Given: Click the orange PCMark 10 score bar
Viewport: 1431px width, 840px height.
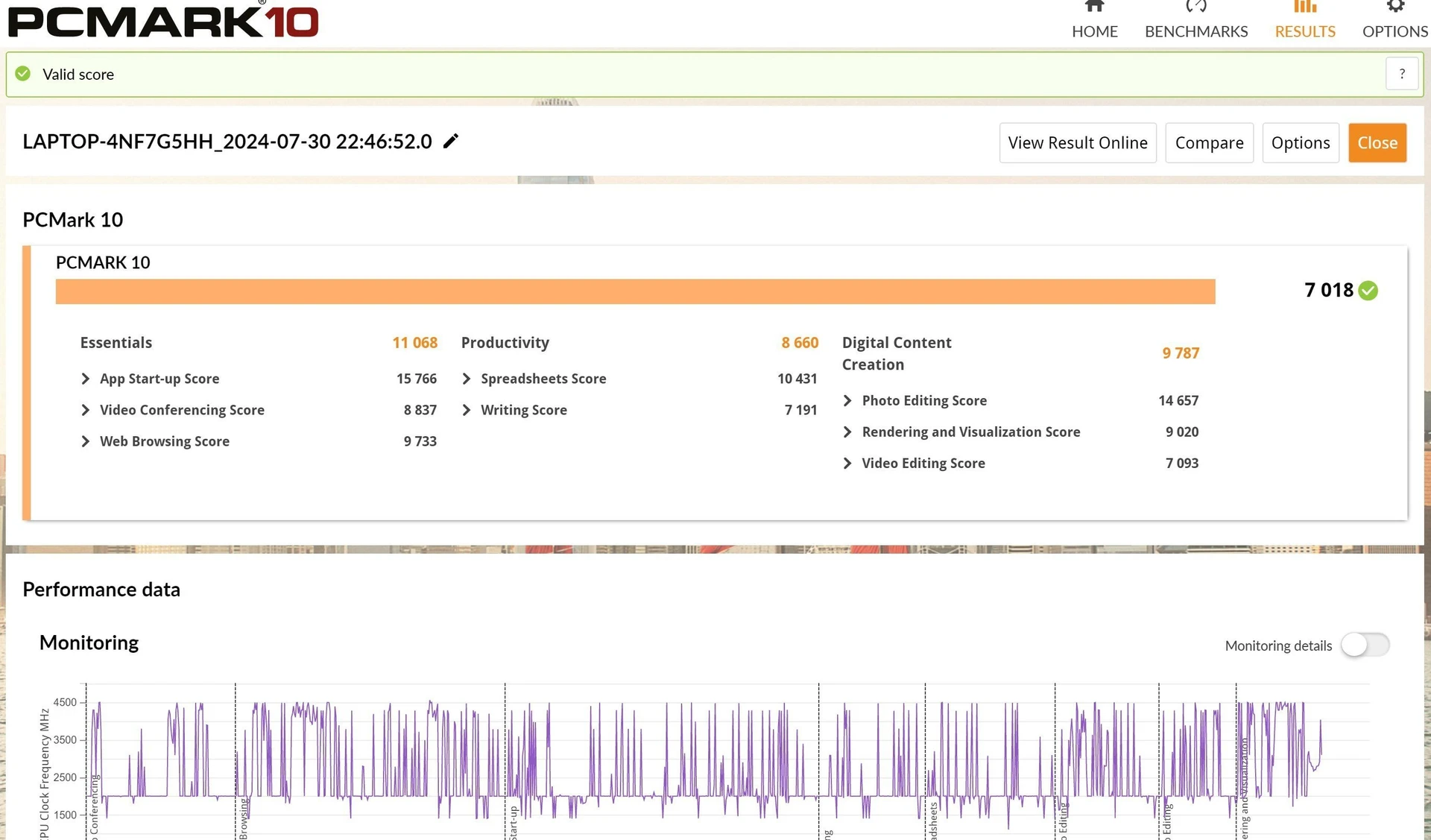Looking at the screenshot, I should [635, 291].
